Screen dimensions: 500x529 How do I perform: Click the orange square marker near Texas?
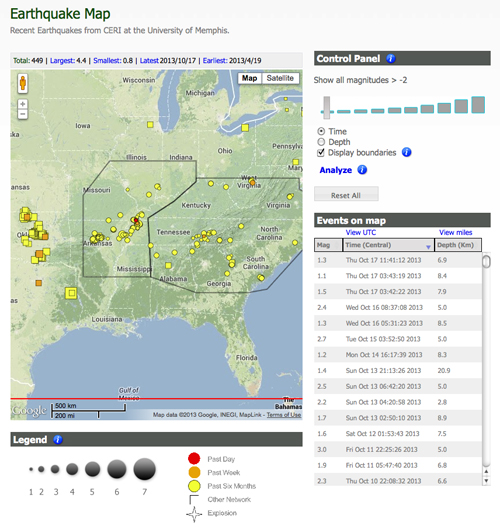39,283
